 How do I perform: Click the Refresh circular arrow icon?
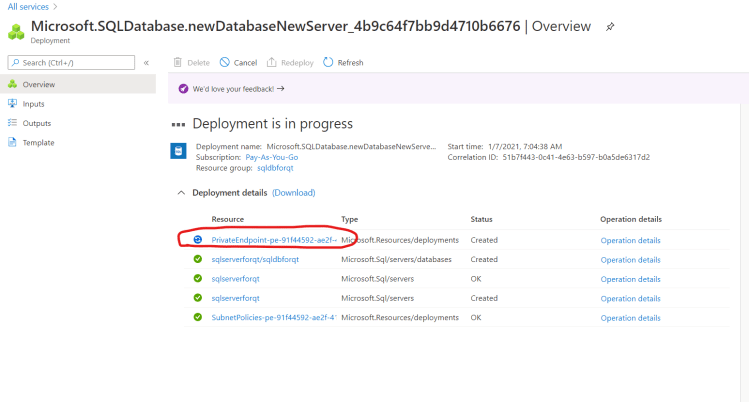(x=328, y=62)
